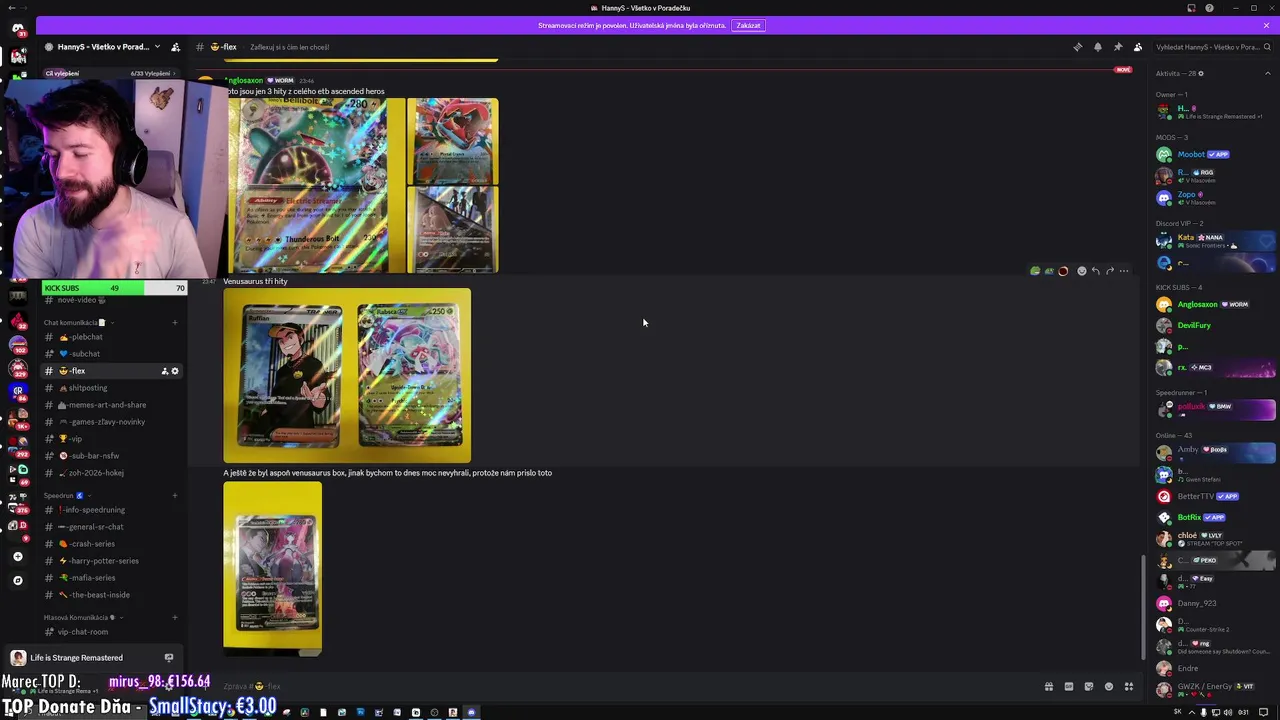Open the HannyS server name dropdown
This screenshot has width=1280, height=720.
(x=103, y=47)
